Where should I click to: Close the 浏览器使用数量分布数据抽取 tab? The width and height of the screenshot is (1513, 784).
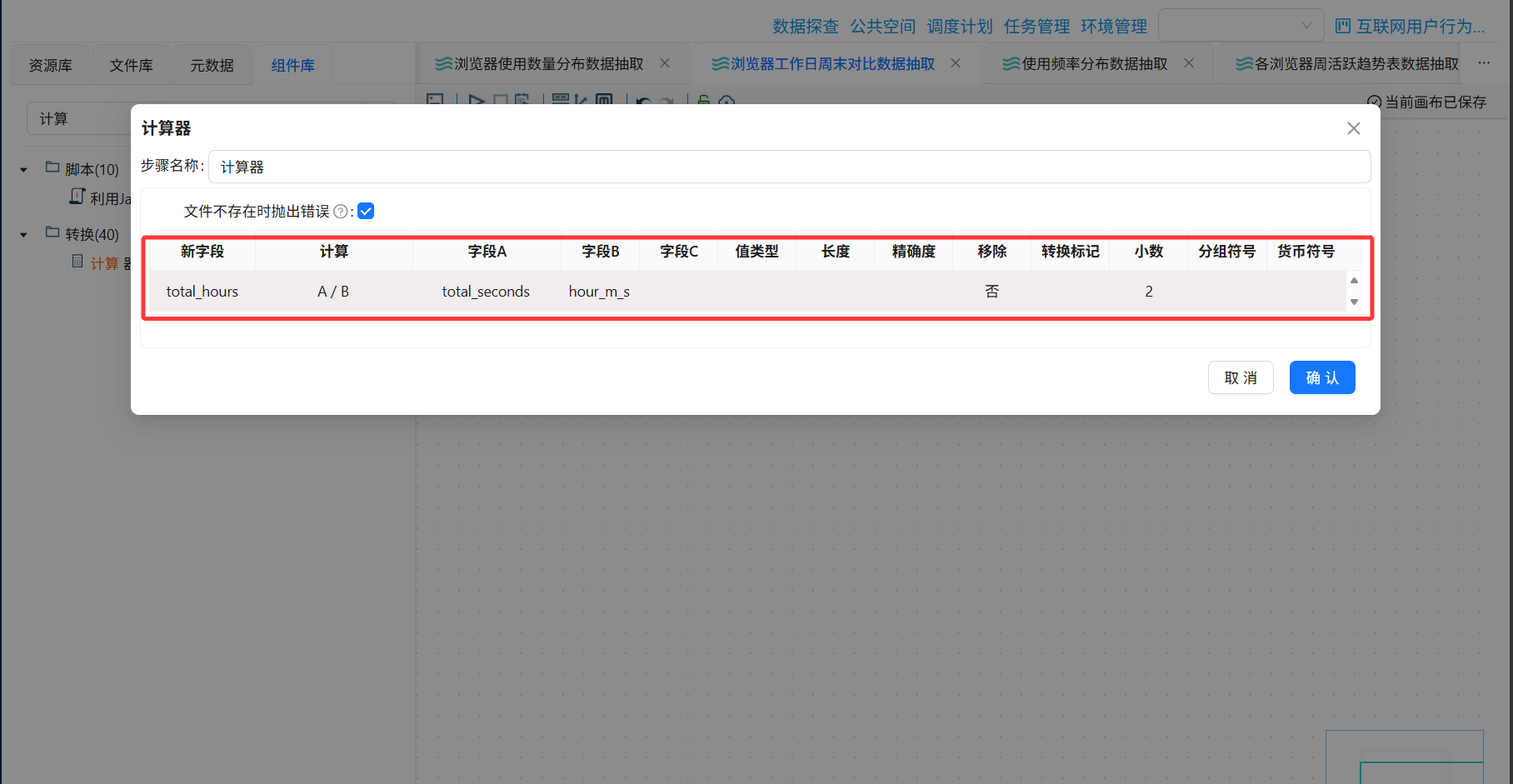point(665,63)
